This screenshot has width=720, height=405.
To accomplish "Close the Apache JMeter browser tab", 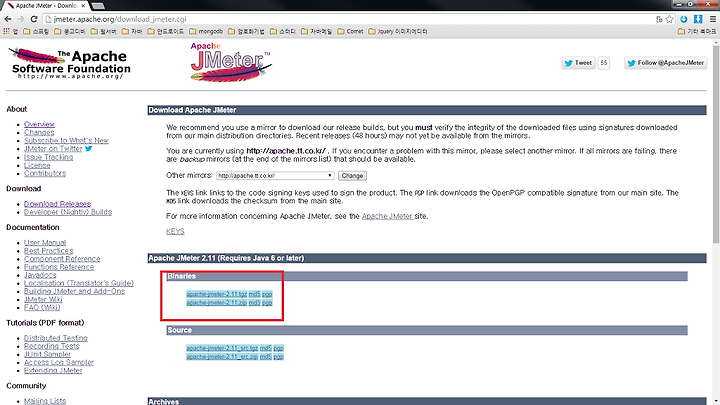I will [x=83, y=6].
